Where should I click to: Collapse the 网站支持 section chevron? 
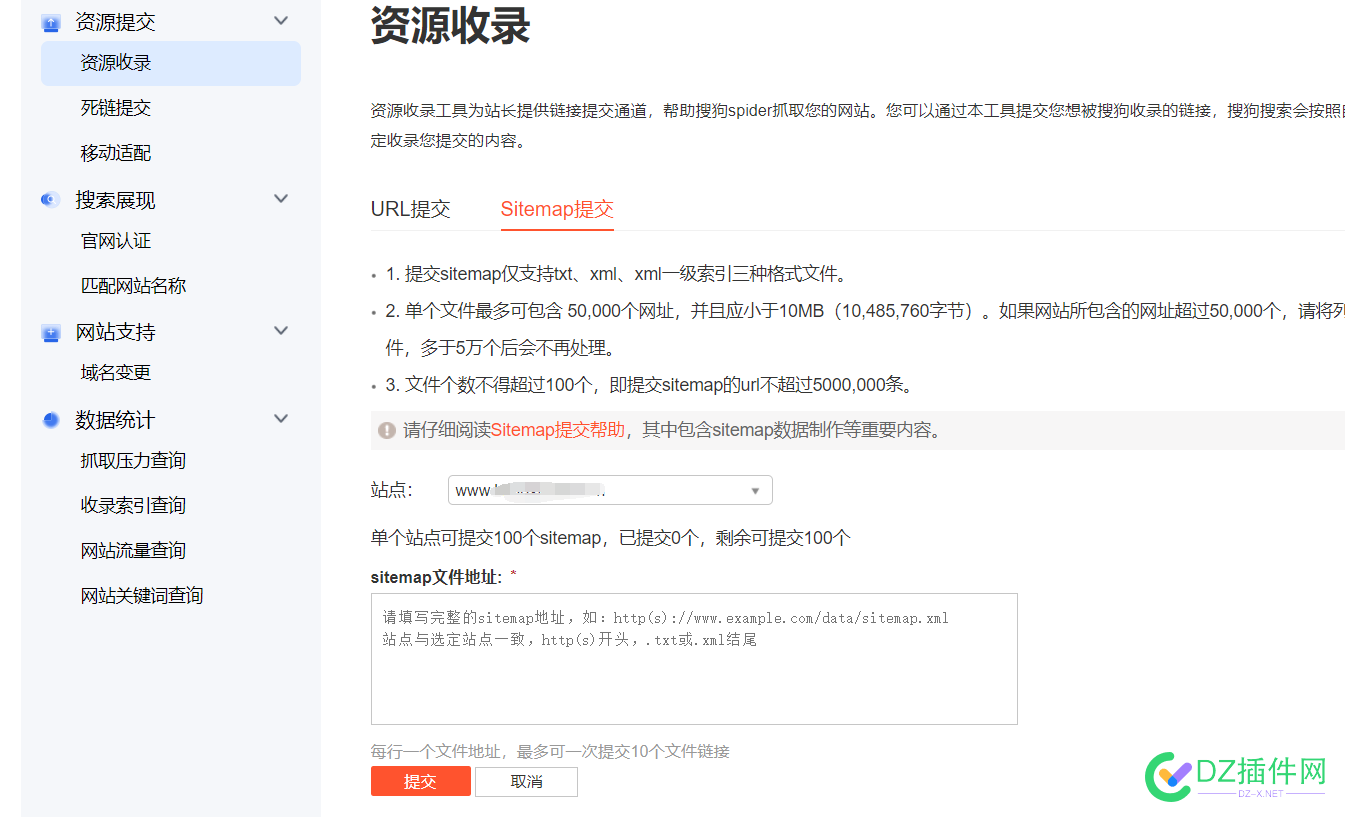281,331
